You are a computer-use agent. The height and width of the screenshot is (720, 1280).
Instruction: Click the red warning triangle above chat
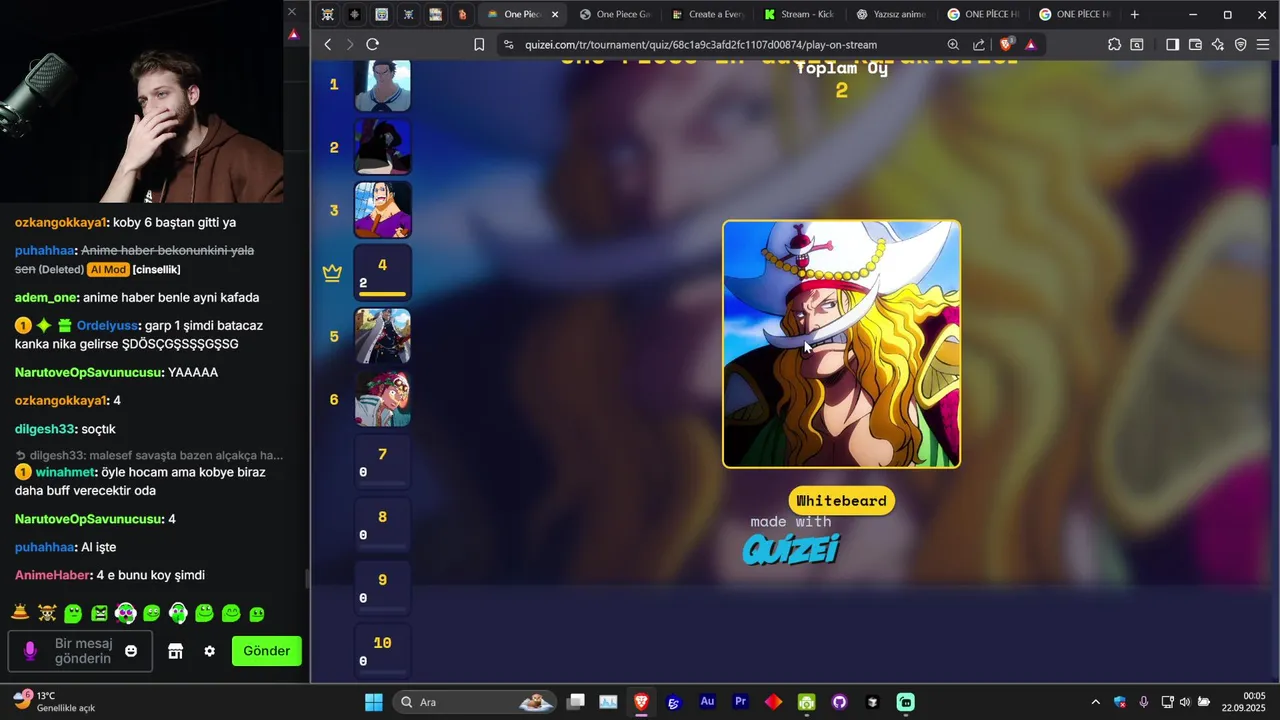(293, 34)
